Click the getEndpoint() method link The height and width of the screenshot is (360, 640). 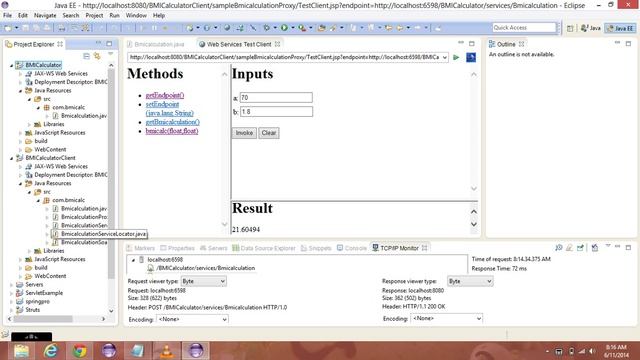165,95
